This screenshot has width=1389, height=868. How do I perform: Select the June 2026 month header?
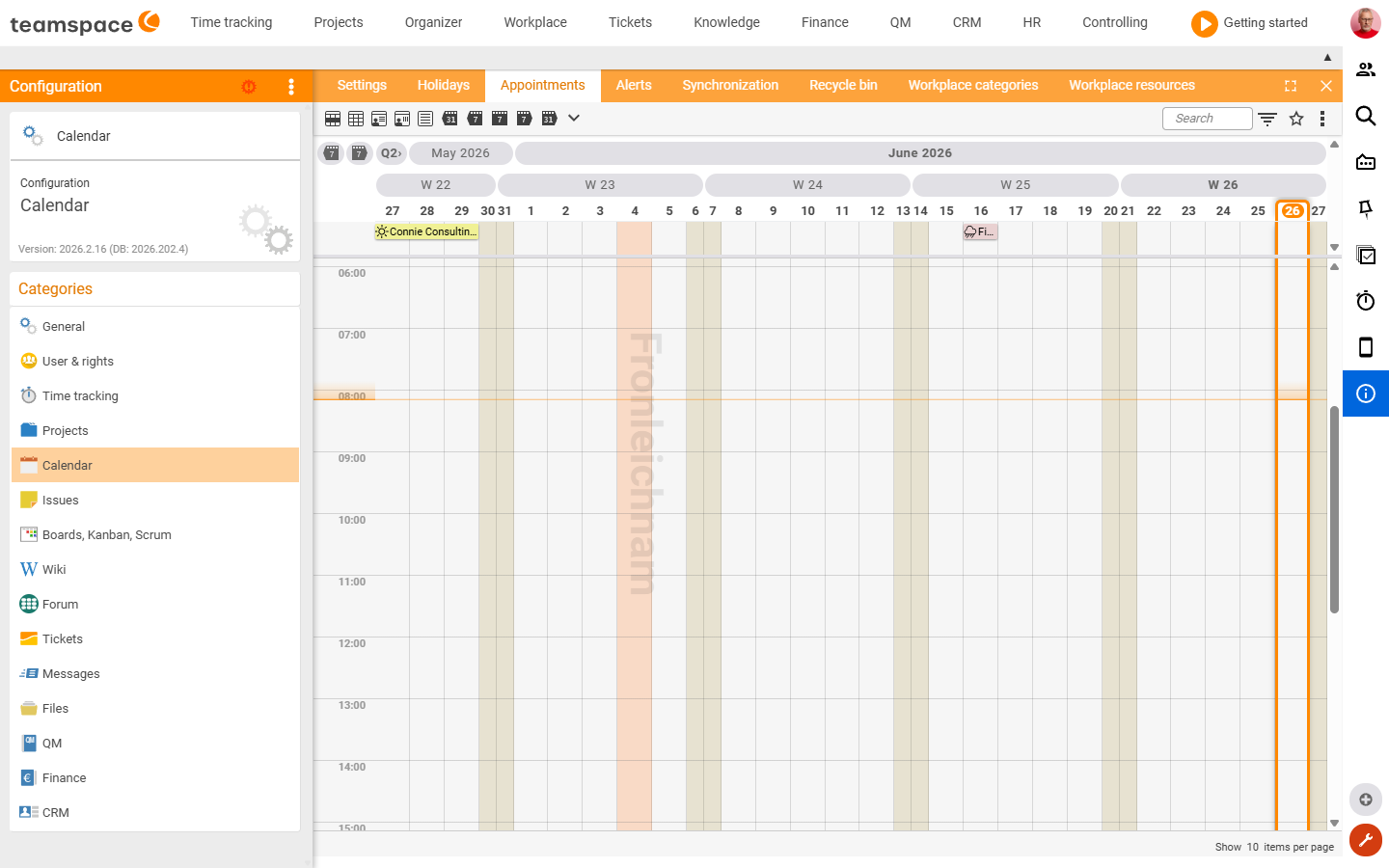(x=920, y=153)
